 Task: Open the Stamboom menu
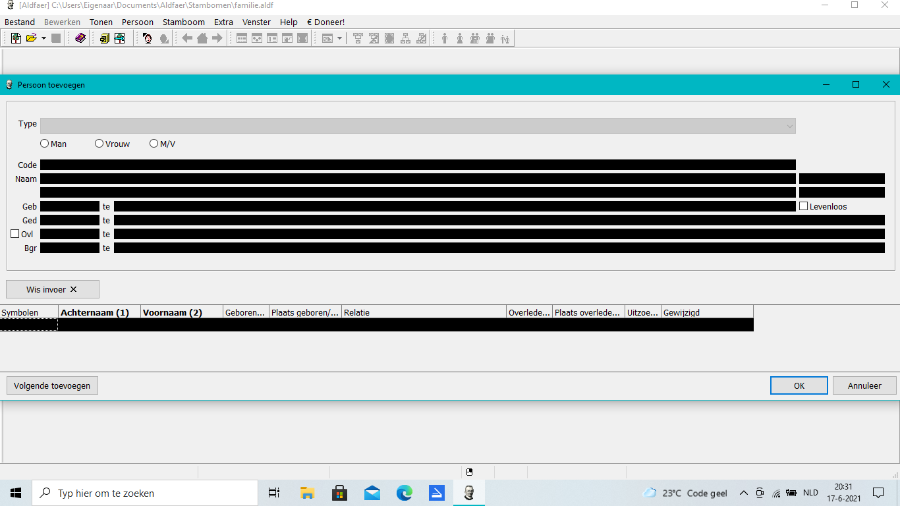click(x=183, y=21)
